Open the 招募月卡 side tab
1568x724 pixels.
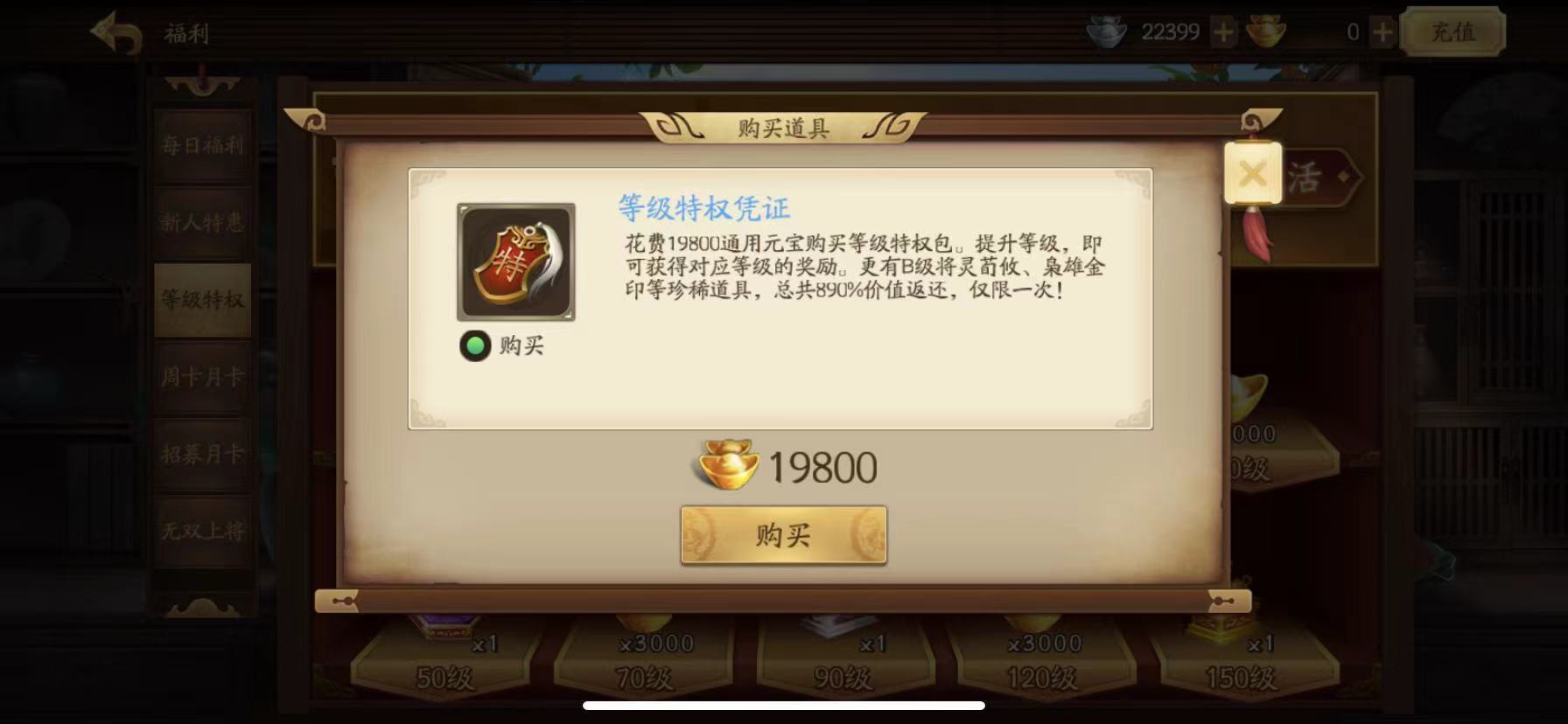point(202,454)
